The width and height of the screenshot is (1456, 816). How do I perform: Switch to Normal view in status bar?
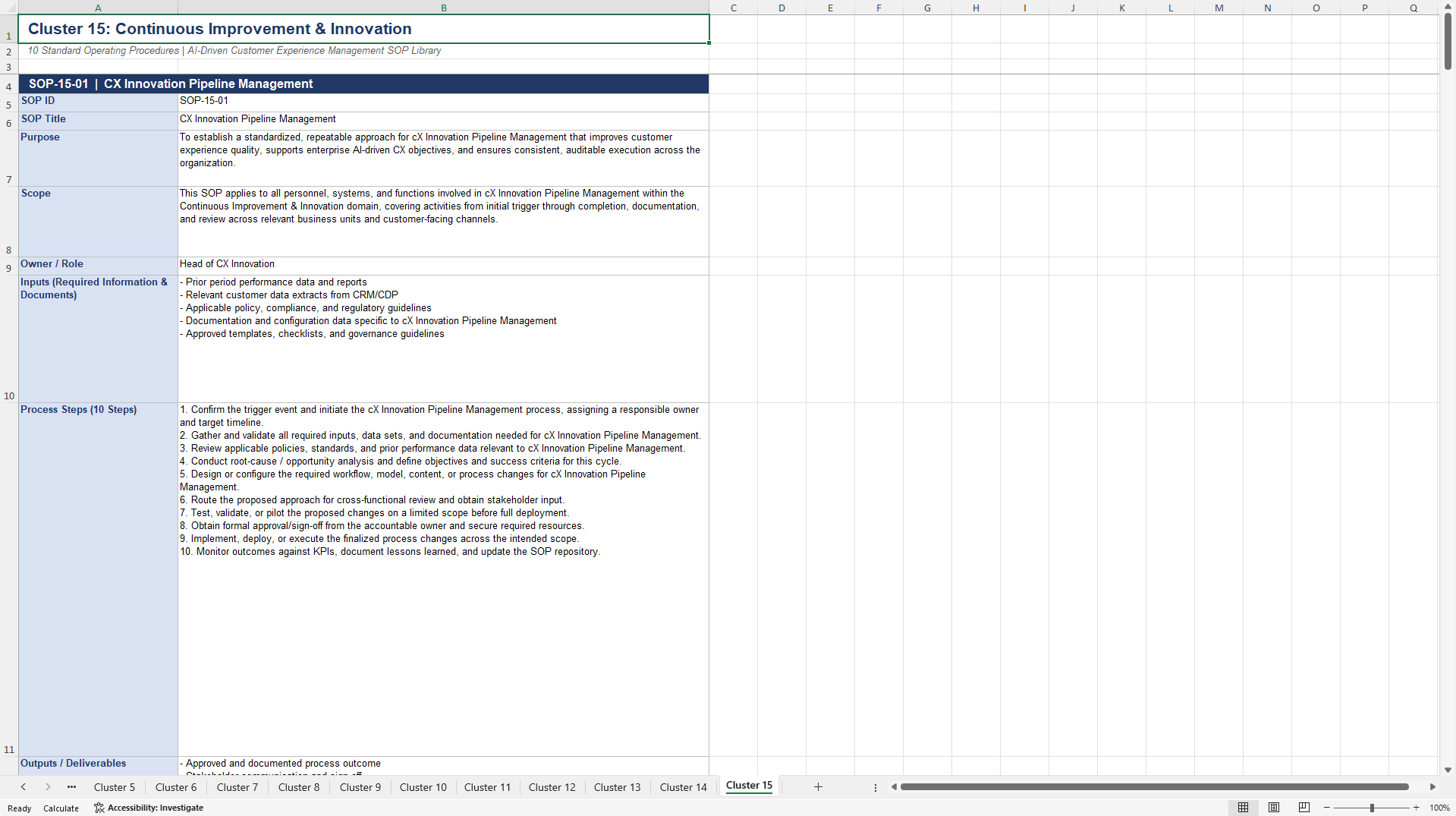click(x=1243, y=808)
